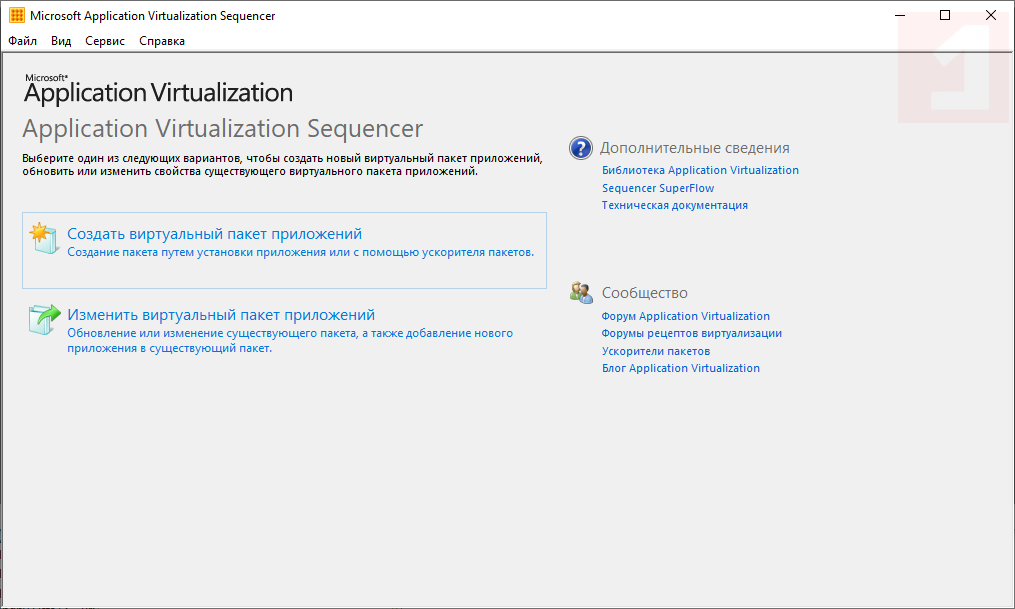The height and width of the screenshot is (609, 1015).
Task: Open the Сервис menu
Action: pyautogui.click(x=105, y=41)
